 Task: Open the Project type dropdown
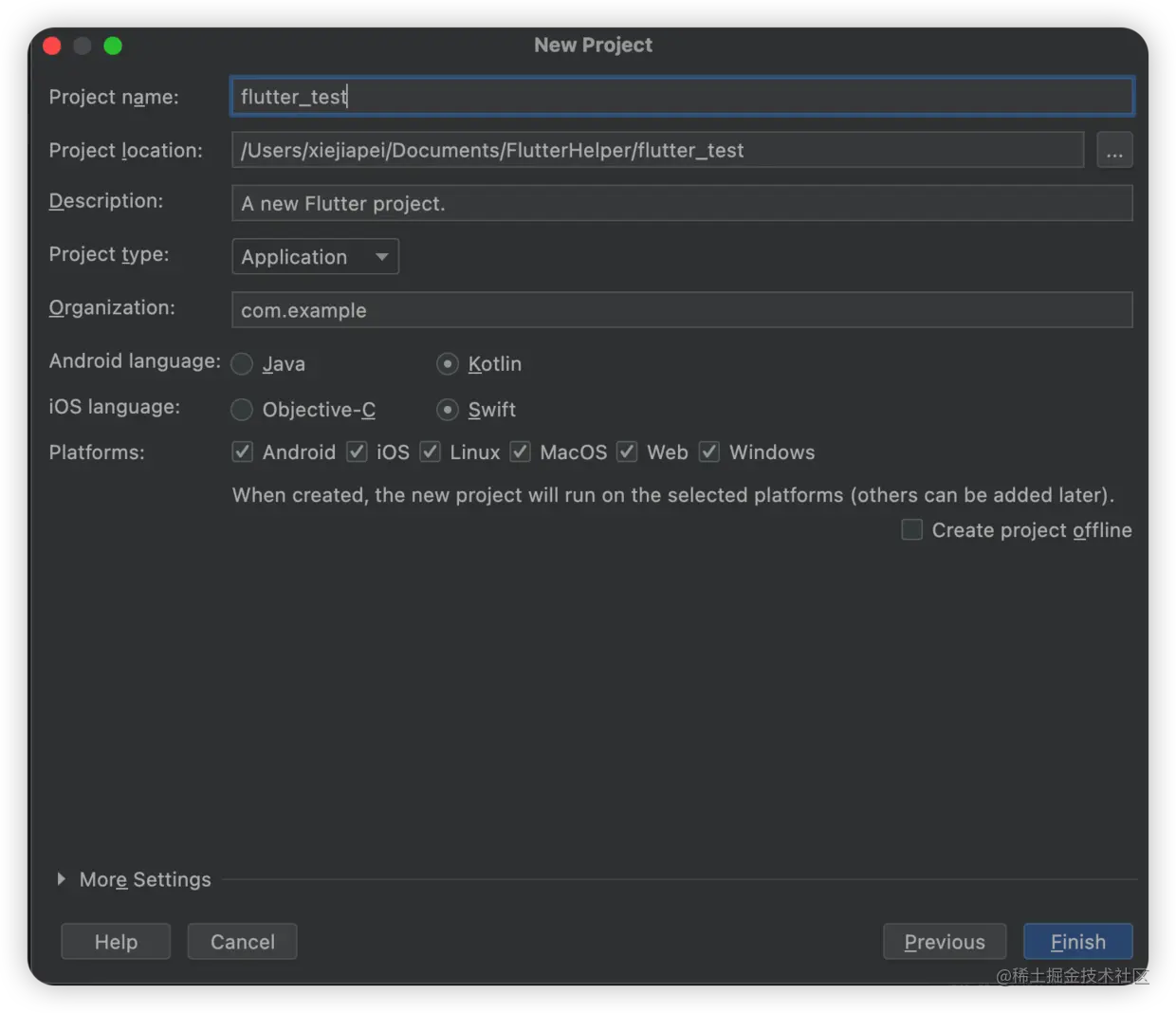[x=315, y=257]
